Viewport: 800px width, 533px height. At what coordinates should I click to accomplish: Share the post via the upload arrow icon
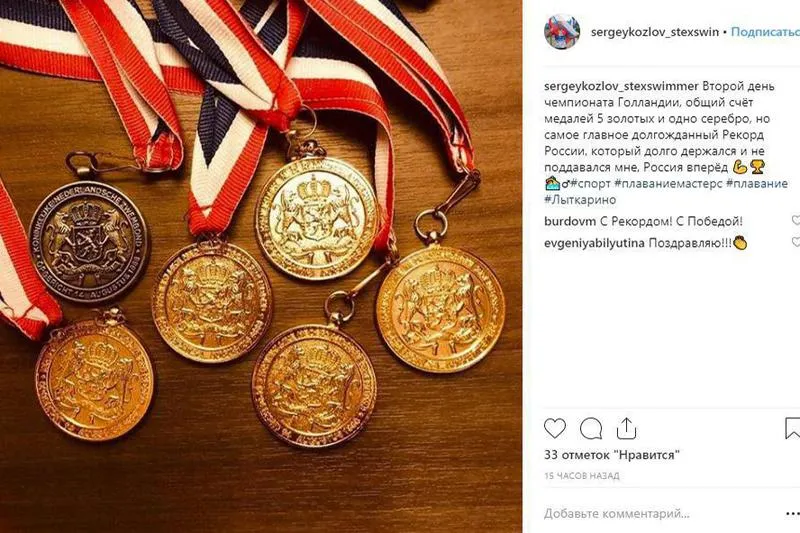point(626,428)
